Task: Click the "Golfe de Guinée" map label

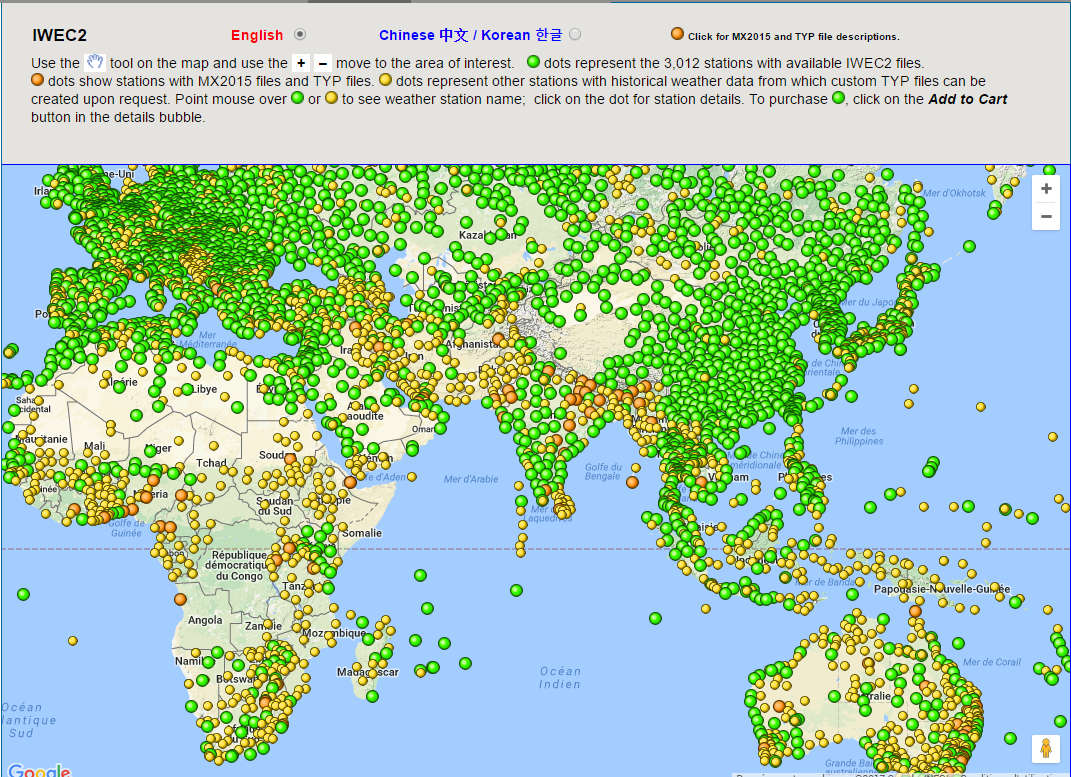Action: [x=126, y=528]
